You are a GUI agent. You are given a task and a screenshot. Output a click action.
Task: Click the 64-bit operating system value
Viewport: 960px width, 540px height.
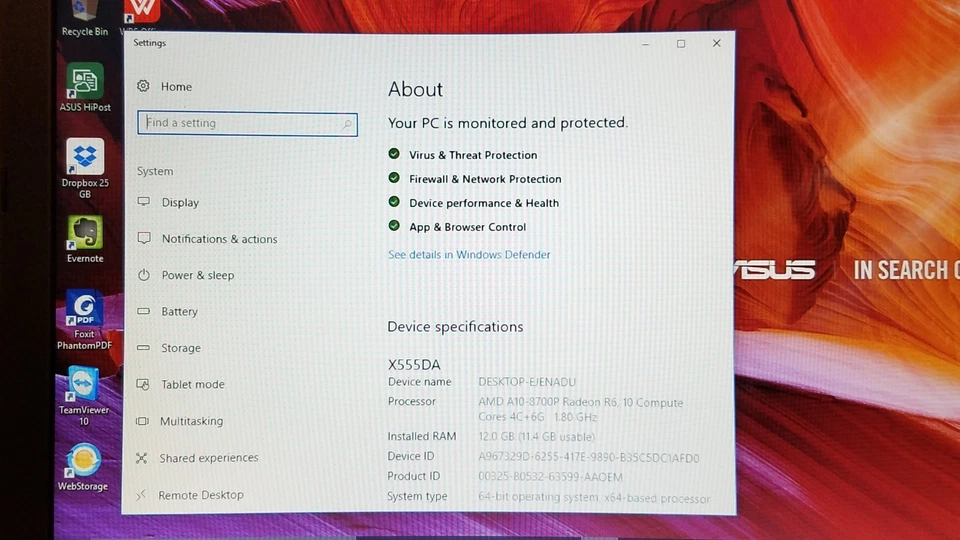coord(594,498)
